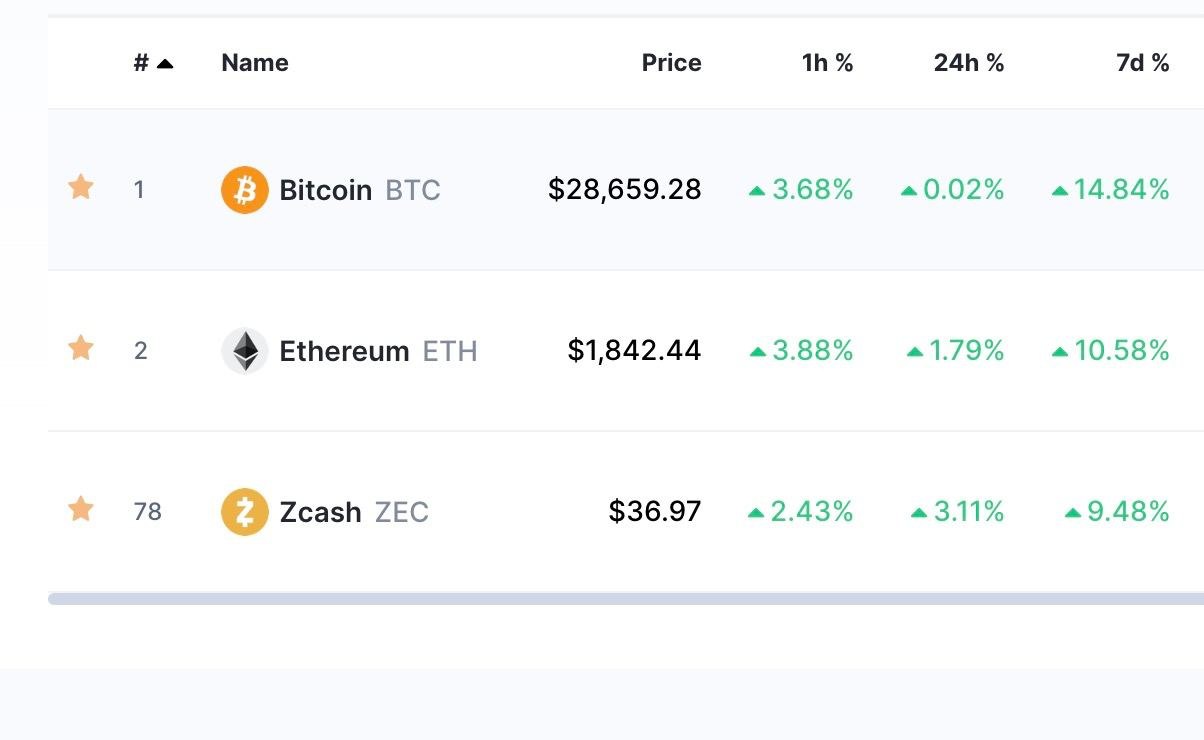Click the orange Bitcoin logo icon
1204x740 pixels.
pyautogui.click(x=245, y=190)
